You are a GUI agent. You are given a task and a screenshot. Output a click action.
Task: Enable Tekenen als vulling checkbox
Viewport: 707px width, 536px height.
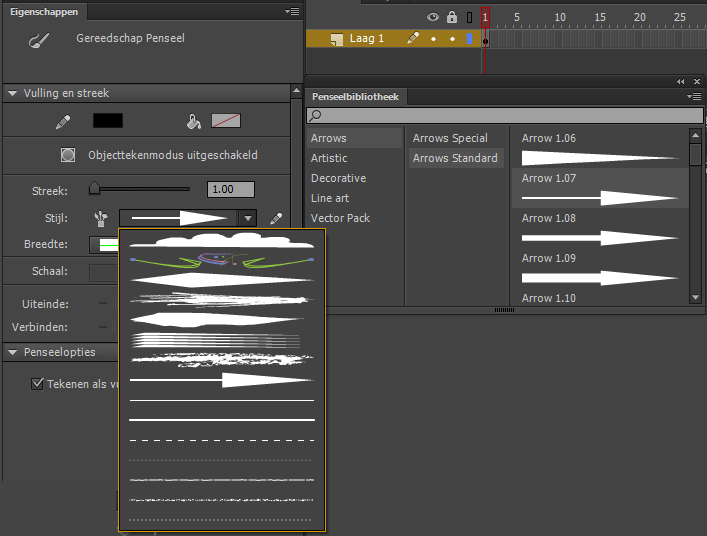click(x=37, y=384)
